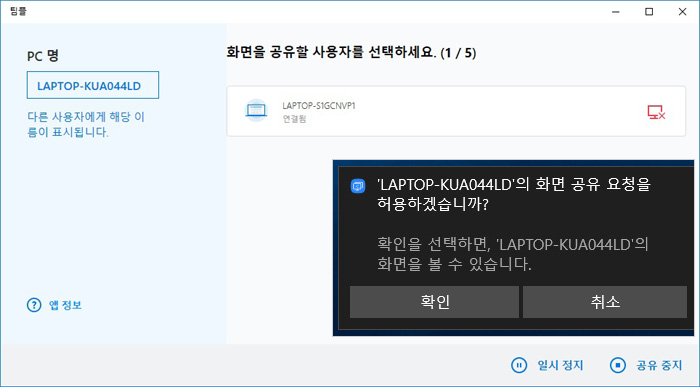Close the 팀플 window
Viewport: 700px width, 387px height.
tap(682, 12)
